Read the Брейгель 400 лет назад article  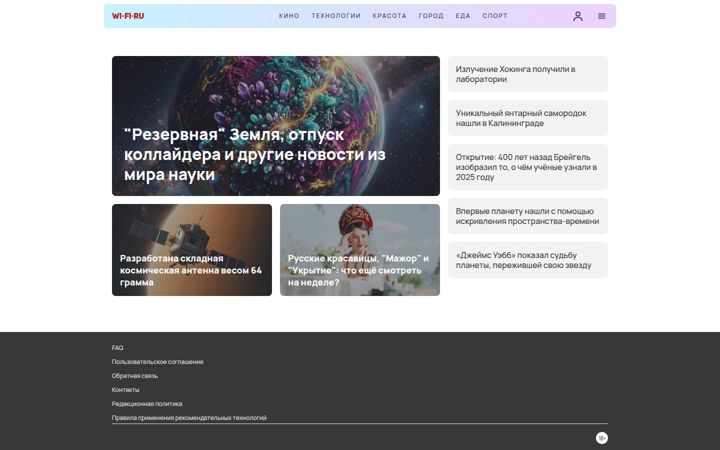(x=528, y=167)
